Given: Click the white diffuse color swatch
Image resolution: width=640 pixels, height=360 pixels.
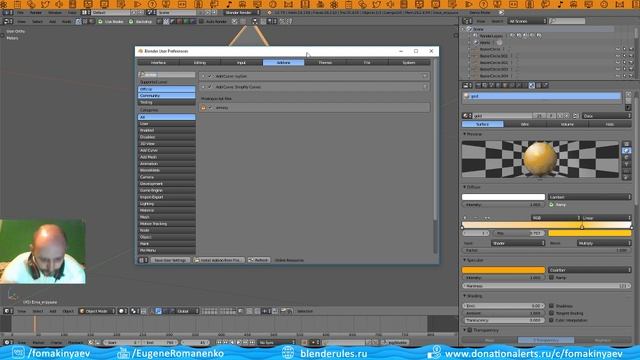Looking at the screenshot, I should pyautogui.click(x=503, y=197).
